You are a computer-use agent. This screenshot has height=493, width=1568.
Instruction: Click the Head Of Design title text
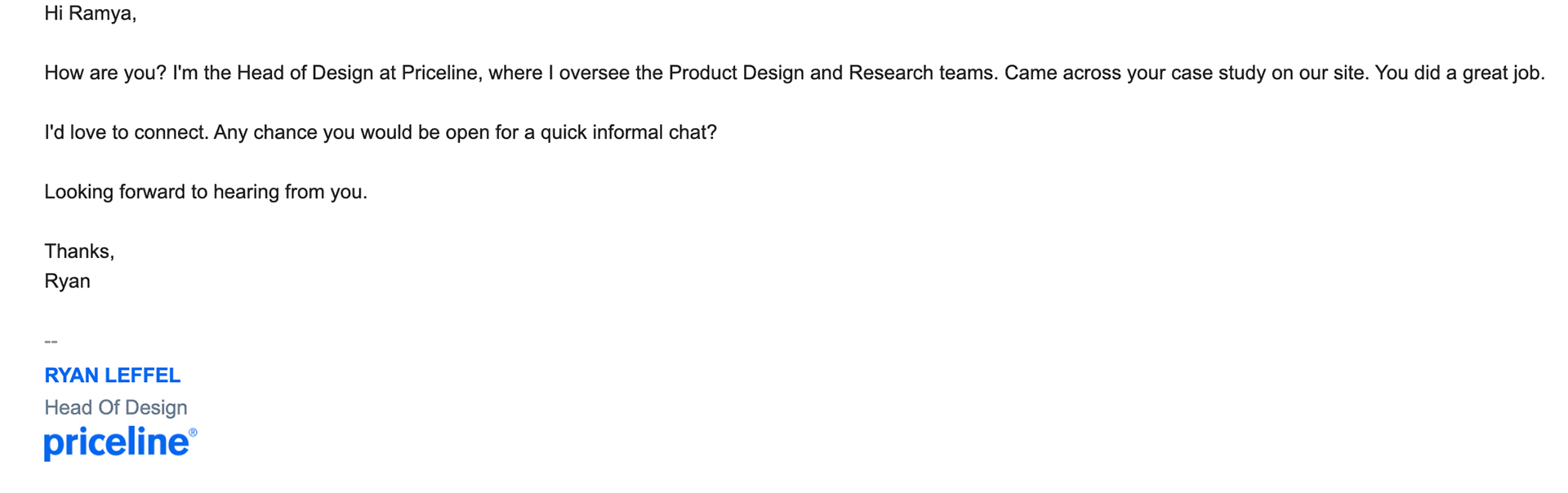coord(116,407)
